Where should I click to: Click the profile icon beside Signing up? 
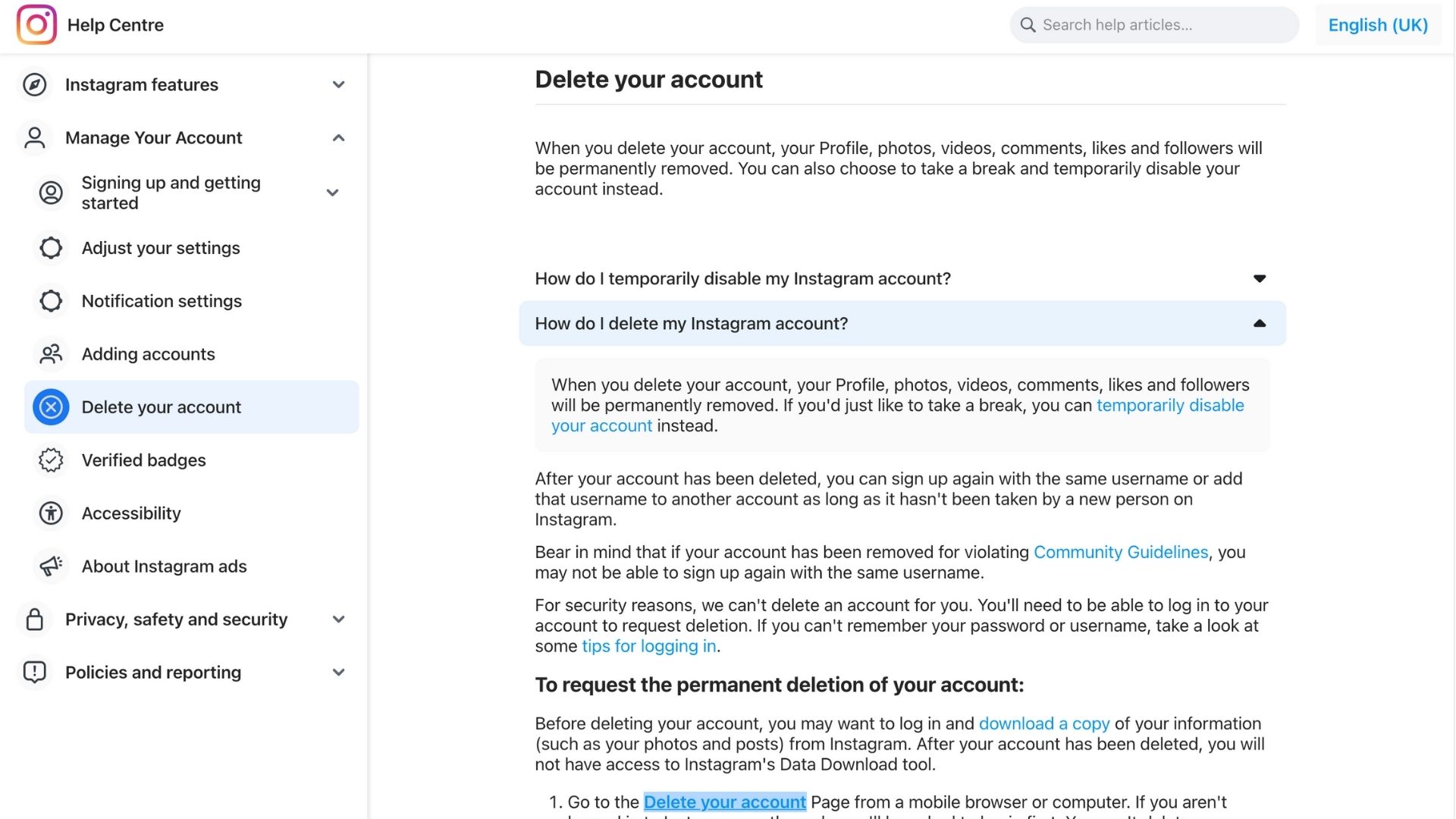click(51, 193)
